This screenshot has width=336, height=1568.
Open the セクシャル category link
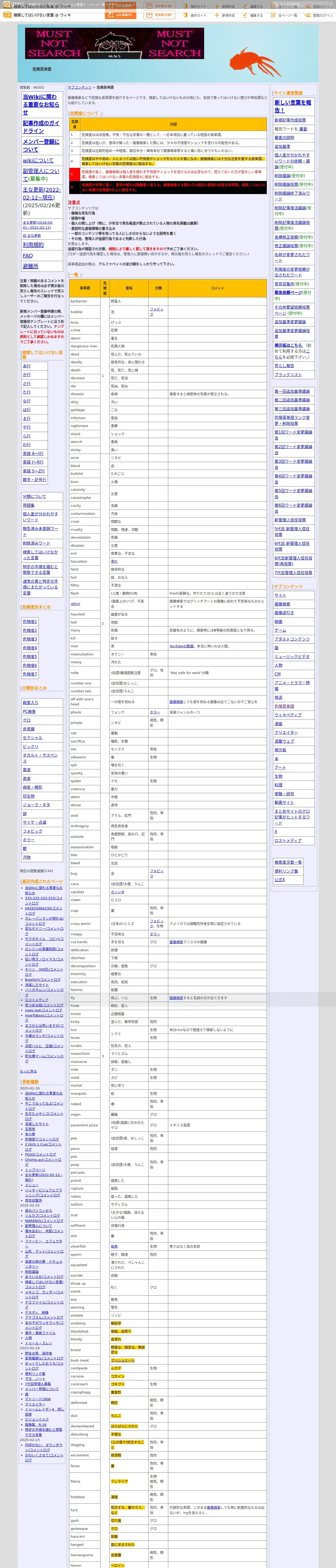33,738
